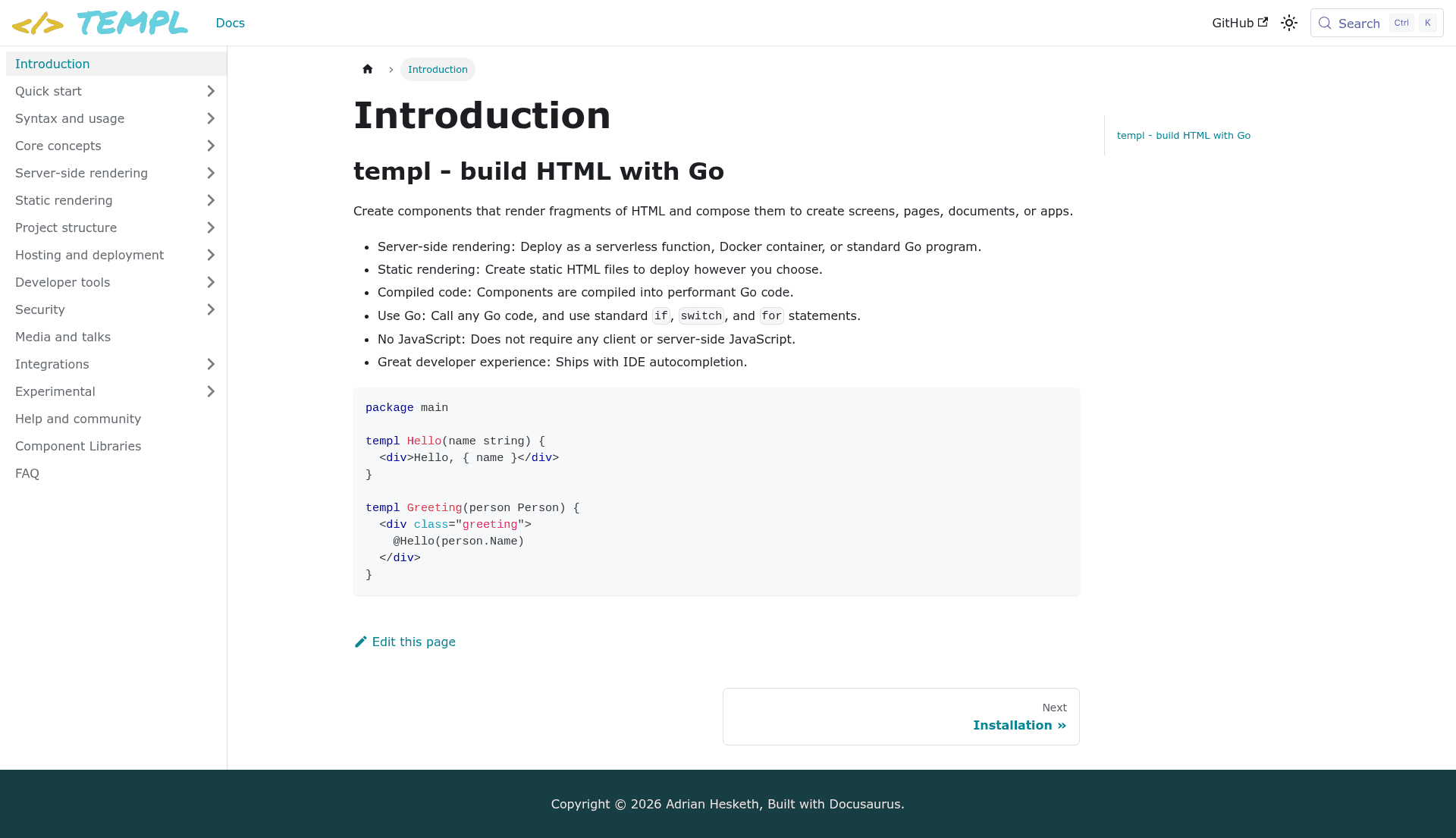Expand Quick start chevron
This screenshot has width=1456, height=838.
click(211, 91)
